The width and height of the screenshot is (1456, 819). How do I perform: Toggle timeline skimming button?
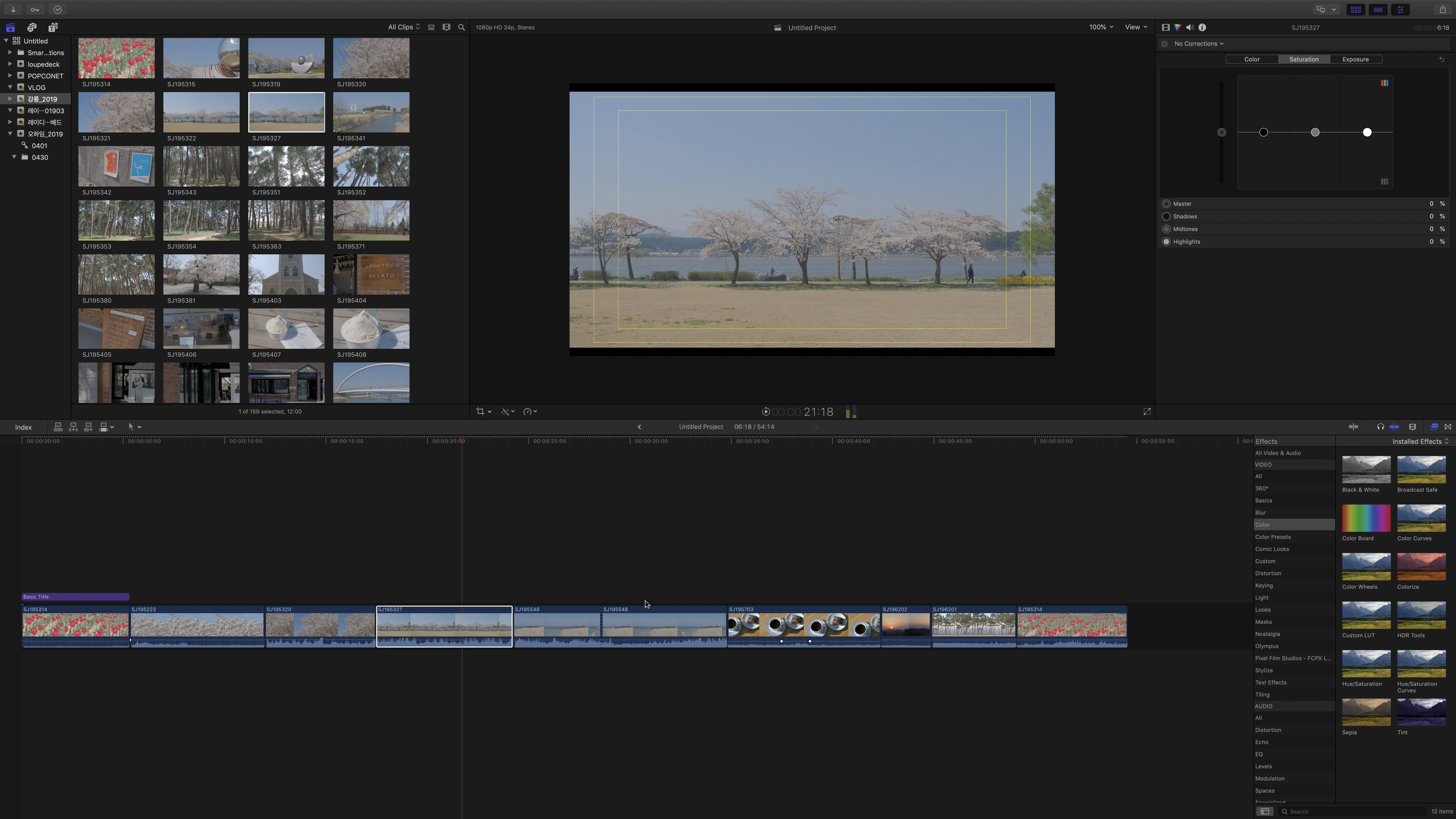coord(1353,427)
